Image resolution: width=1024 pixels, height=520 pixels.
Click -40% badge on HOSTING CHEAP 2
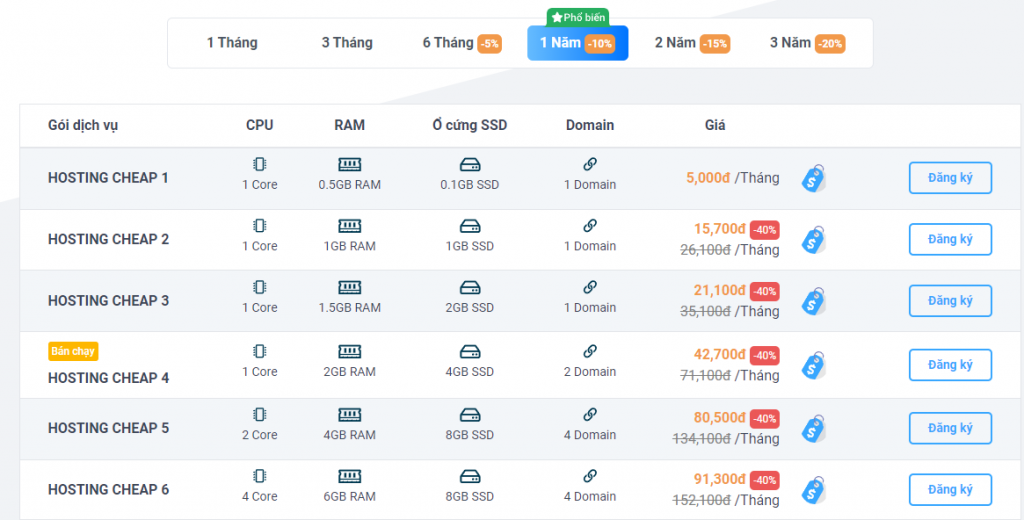(764, 230)
